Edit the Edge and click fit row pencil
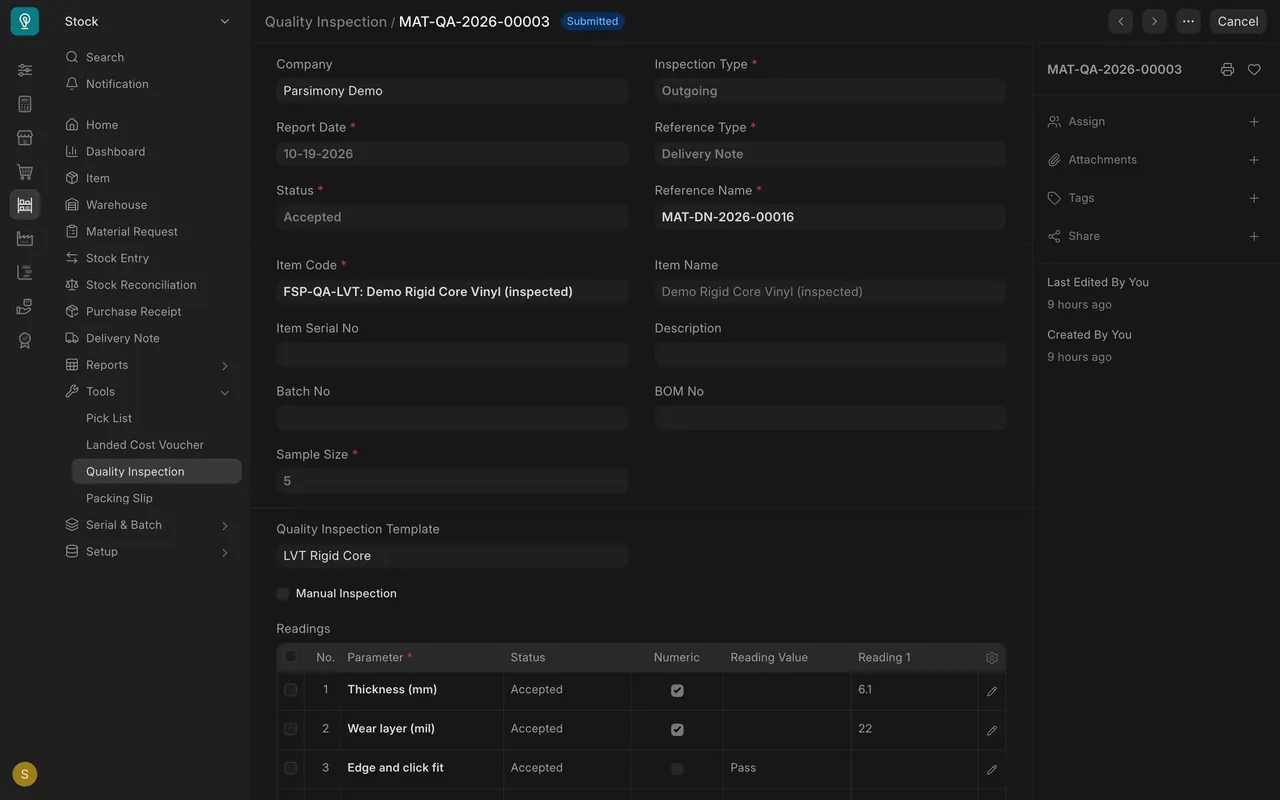This screenshot has height=800, width=1280. tap(992, 769)
